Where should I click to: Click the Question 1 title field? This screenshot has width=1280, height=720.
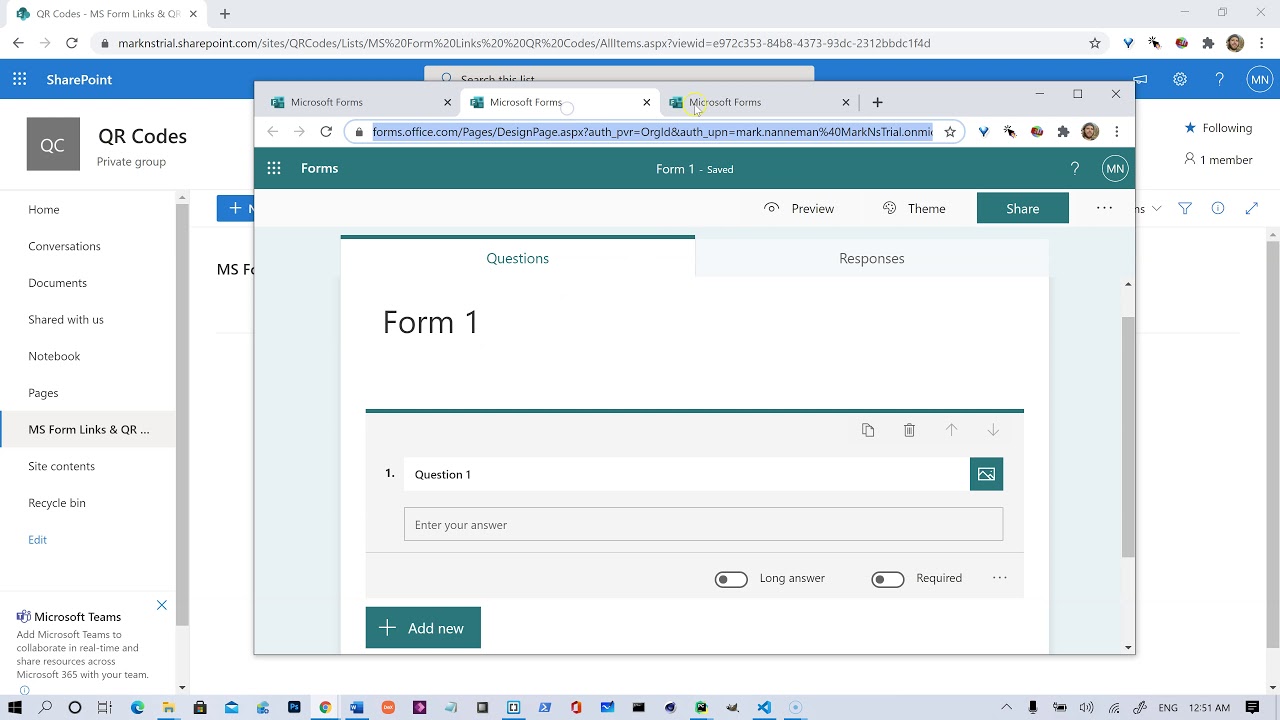686,474
